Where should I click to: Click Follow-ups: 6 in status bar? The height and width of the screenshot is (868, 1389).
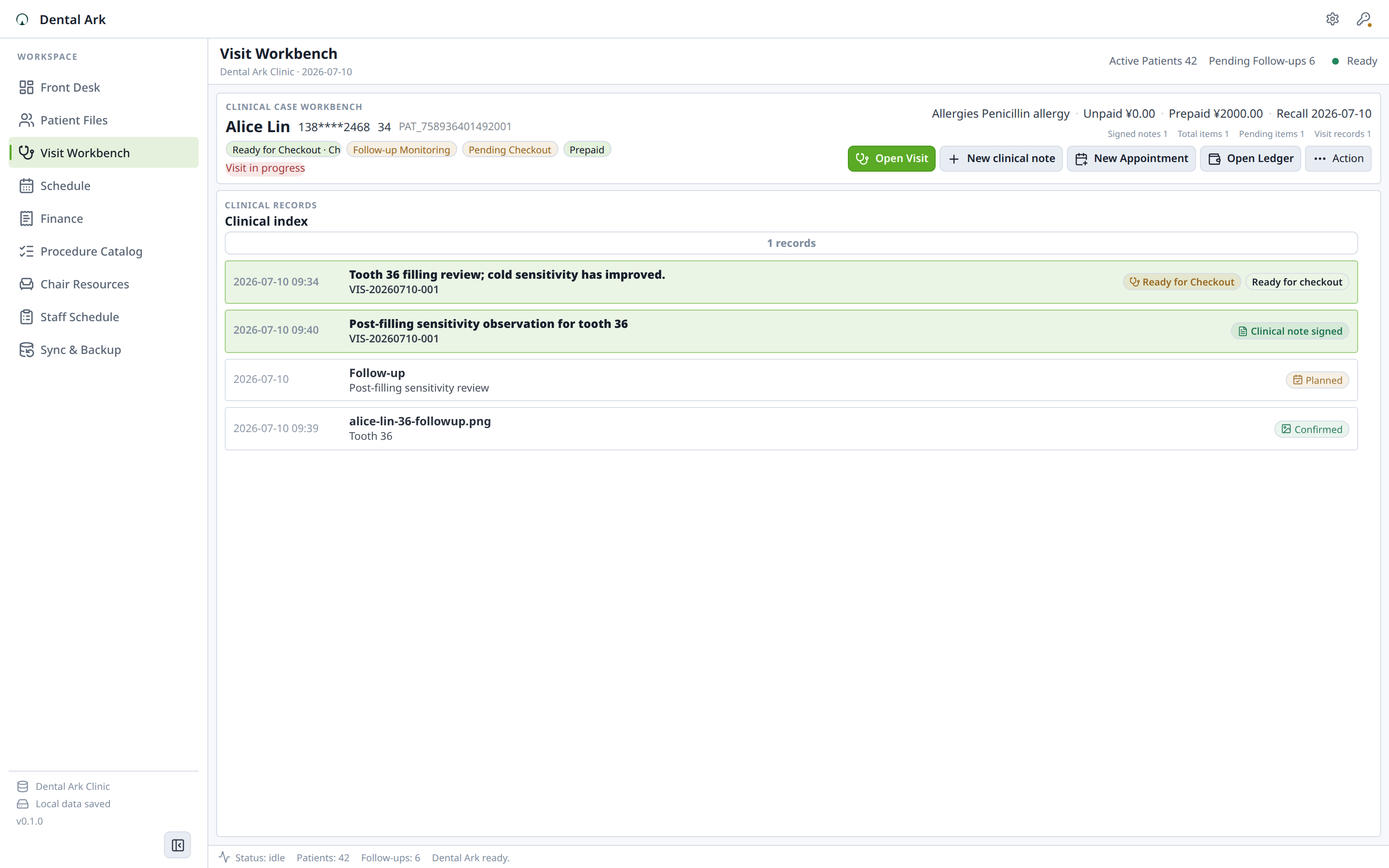click(390, 858)
